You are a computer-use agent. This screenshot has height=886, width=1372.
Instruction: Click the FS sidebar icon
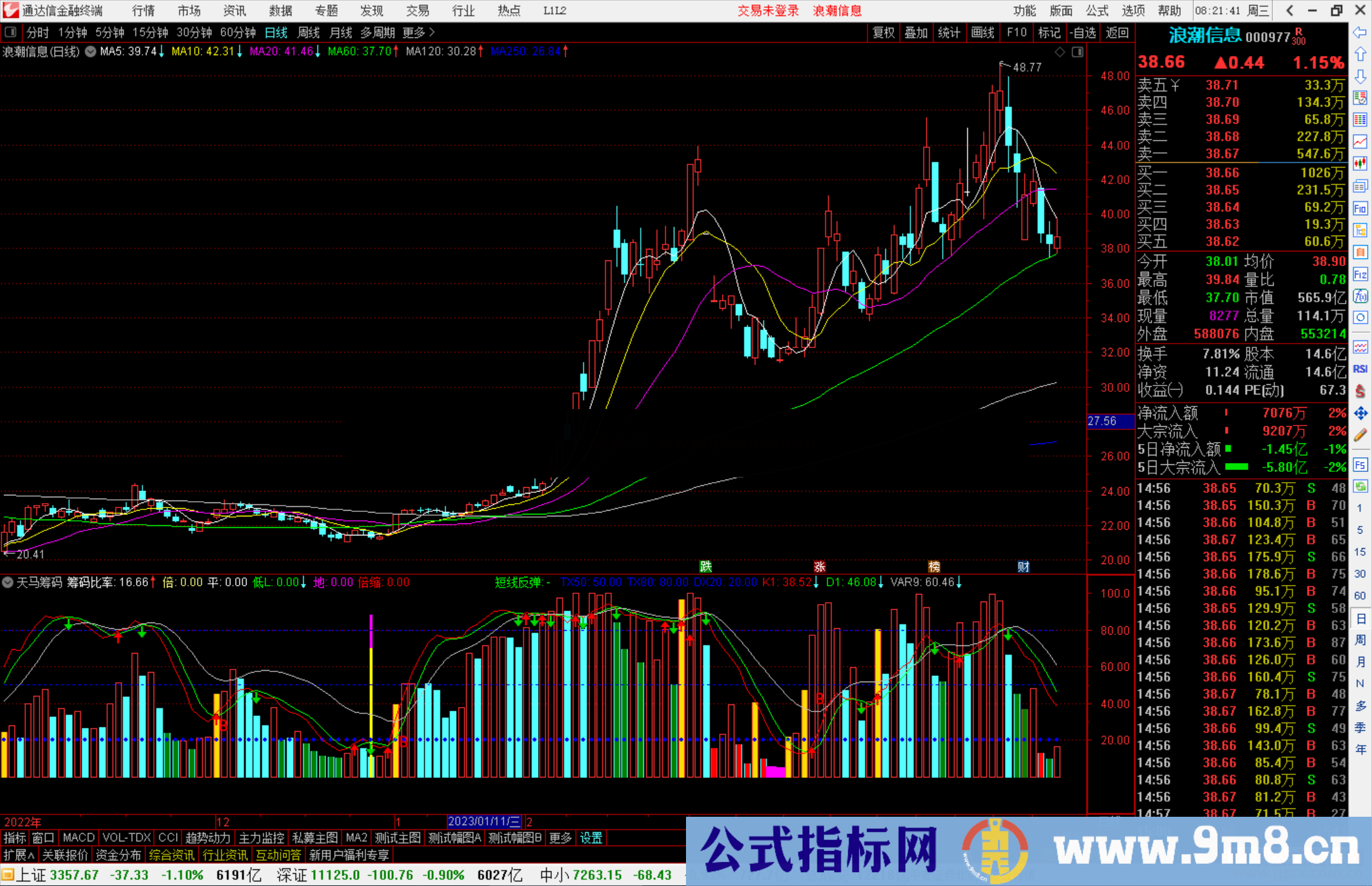1360,465
